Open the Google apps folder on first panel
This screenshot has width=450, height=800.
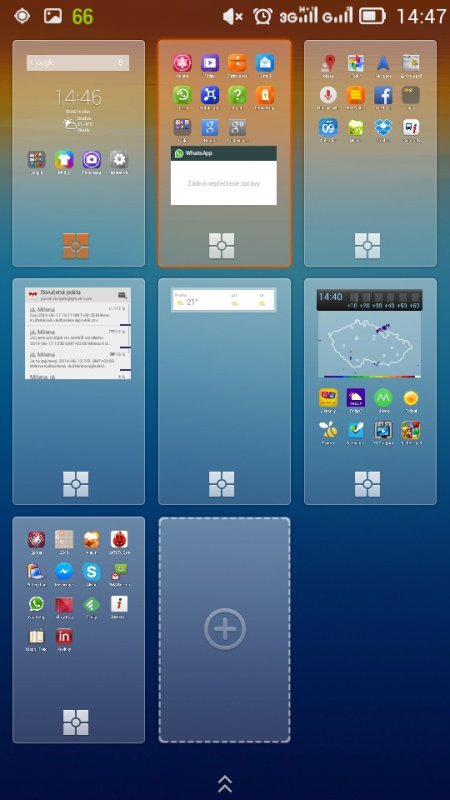tap(36, 160)
